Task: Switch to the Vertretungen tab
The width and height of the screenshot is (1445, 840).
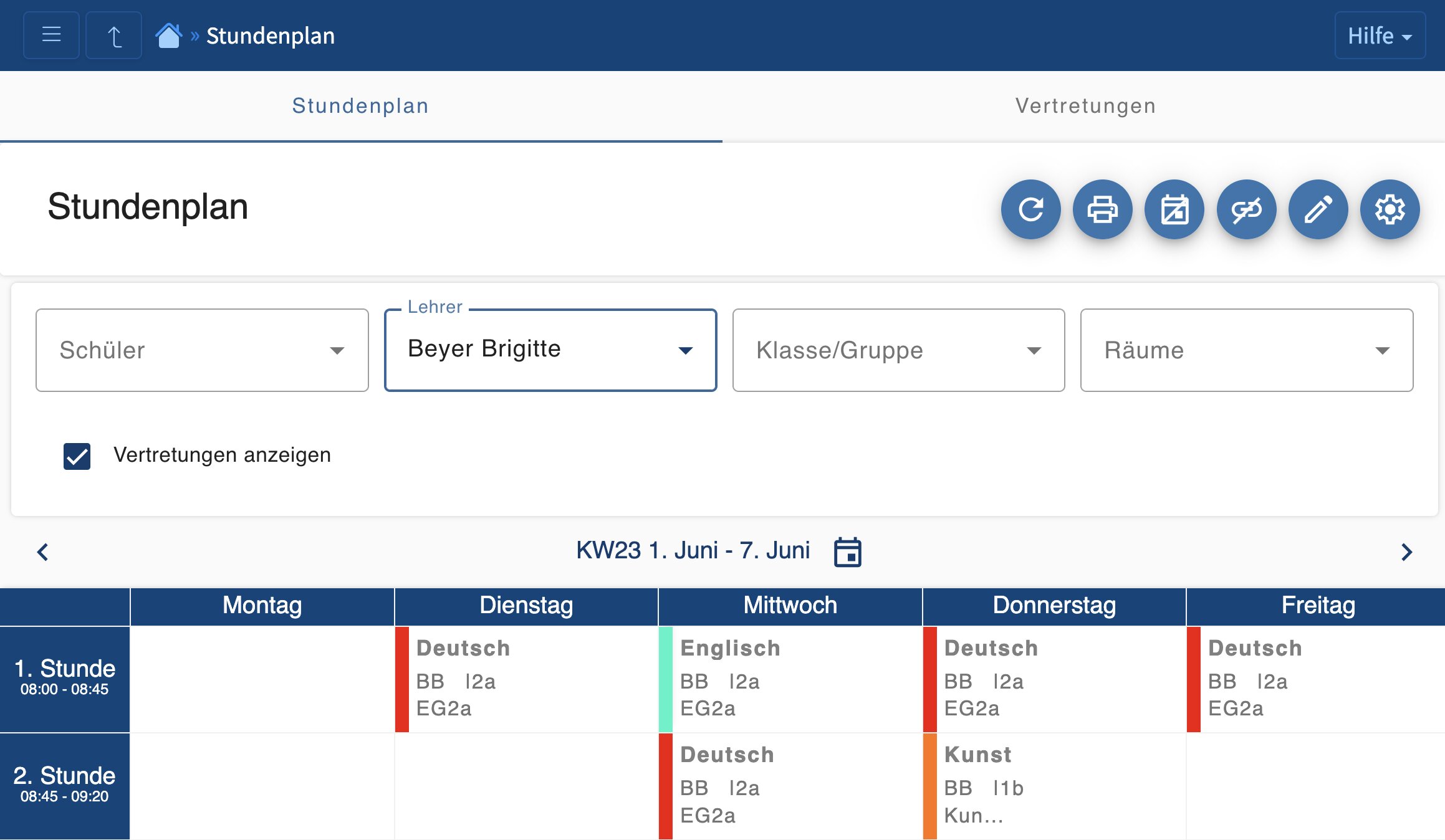Action: coord(1085,106)
